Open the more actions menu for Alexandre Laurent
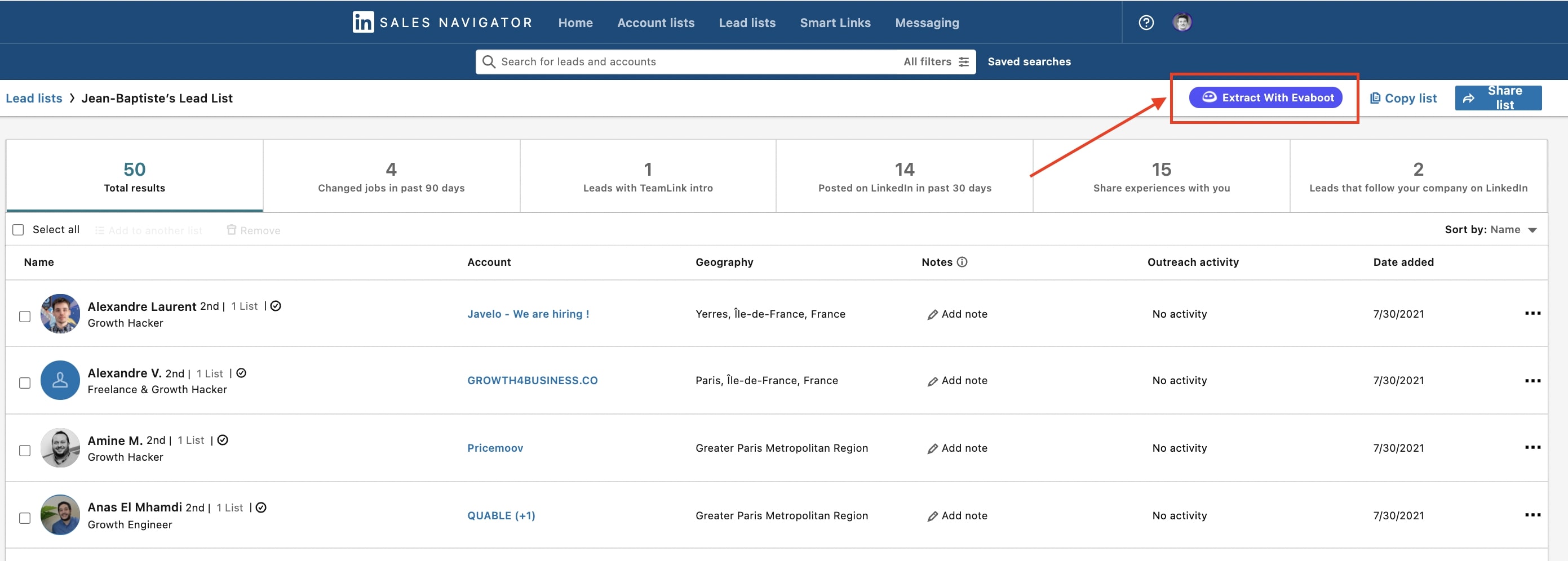Viewport: 1568px width, 561px height. coord(1532,313)
